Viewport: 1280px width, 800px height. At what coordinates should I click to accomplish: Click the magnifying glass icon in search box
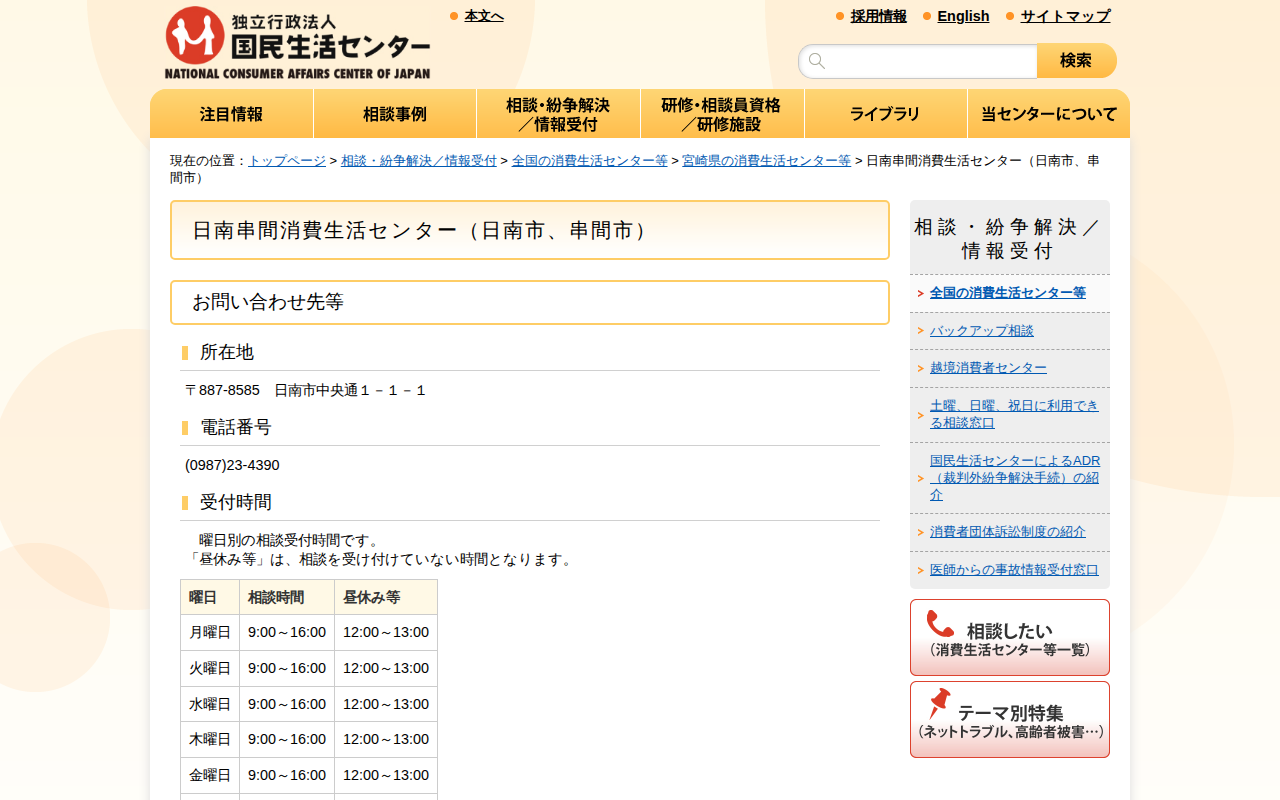click(817, 61)
